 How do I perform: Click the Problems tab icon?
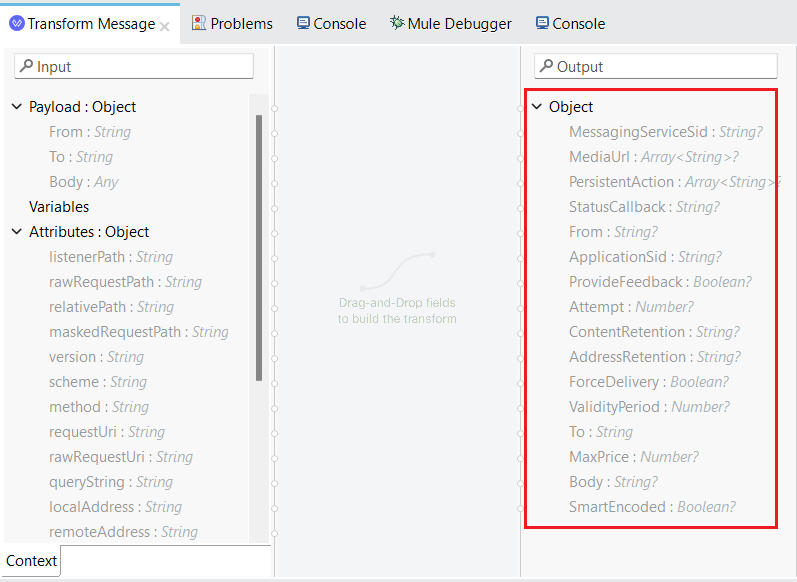(199, 23)
